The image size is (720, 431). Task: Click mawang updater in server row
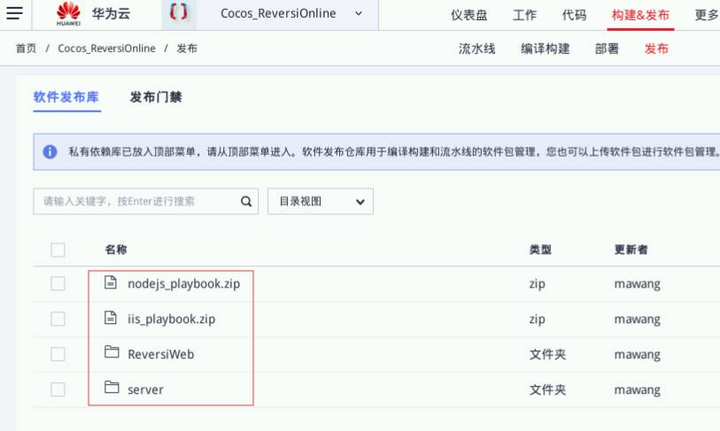tap(637, 390)
